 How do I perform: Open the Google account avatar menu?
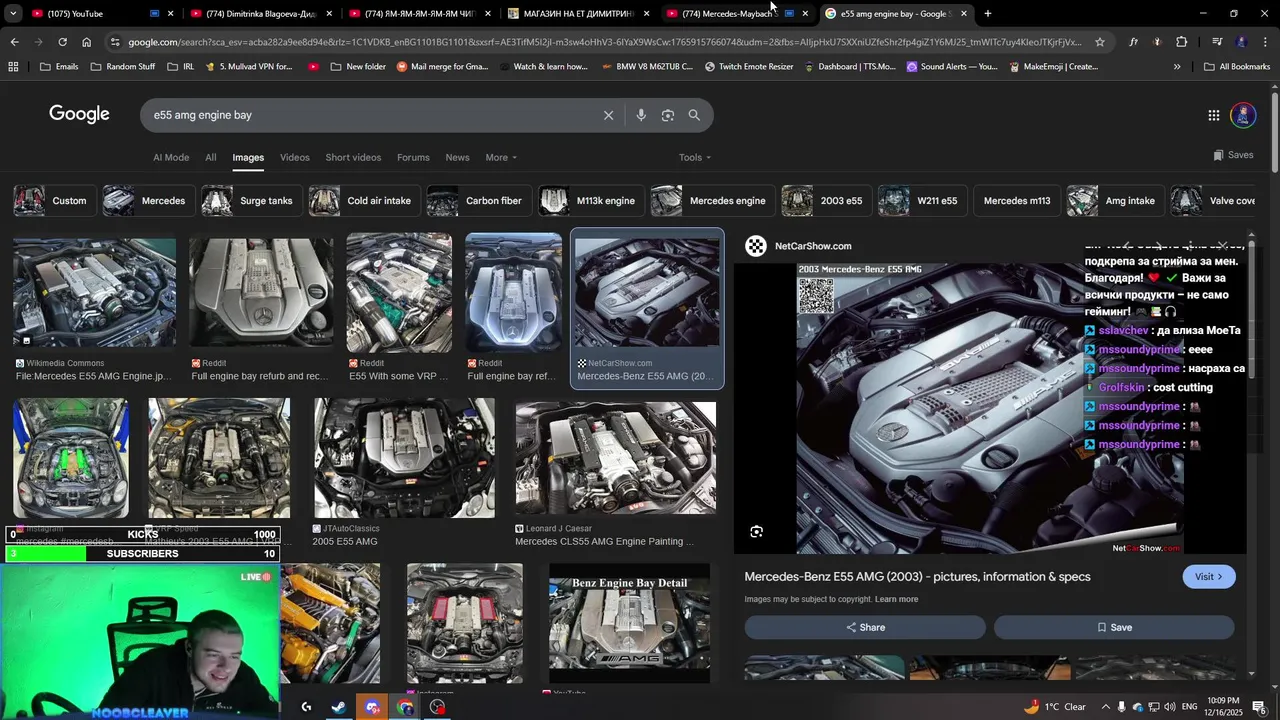pos(1243,115)
